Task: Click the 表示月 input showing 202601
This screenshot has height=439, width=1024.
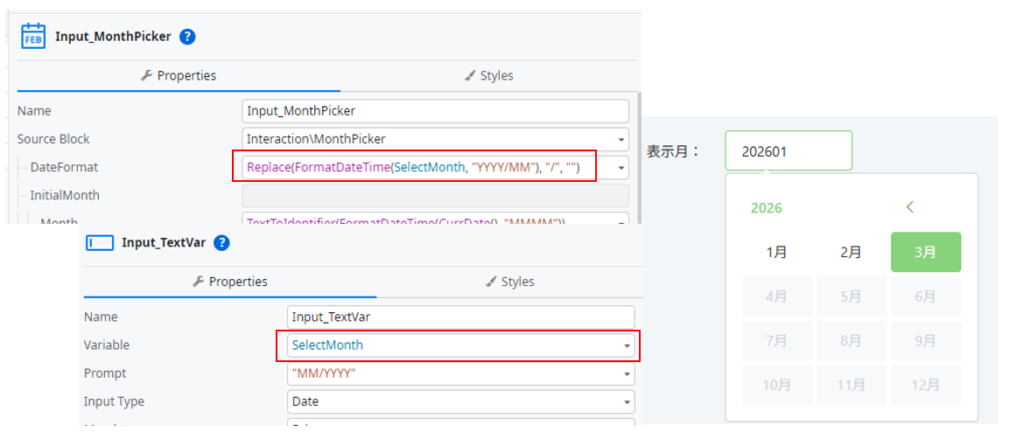Action: click(788, 151)
